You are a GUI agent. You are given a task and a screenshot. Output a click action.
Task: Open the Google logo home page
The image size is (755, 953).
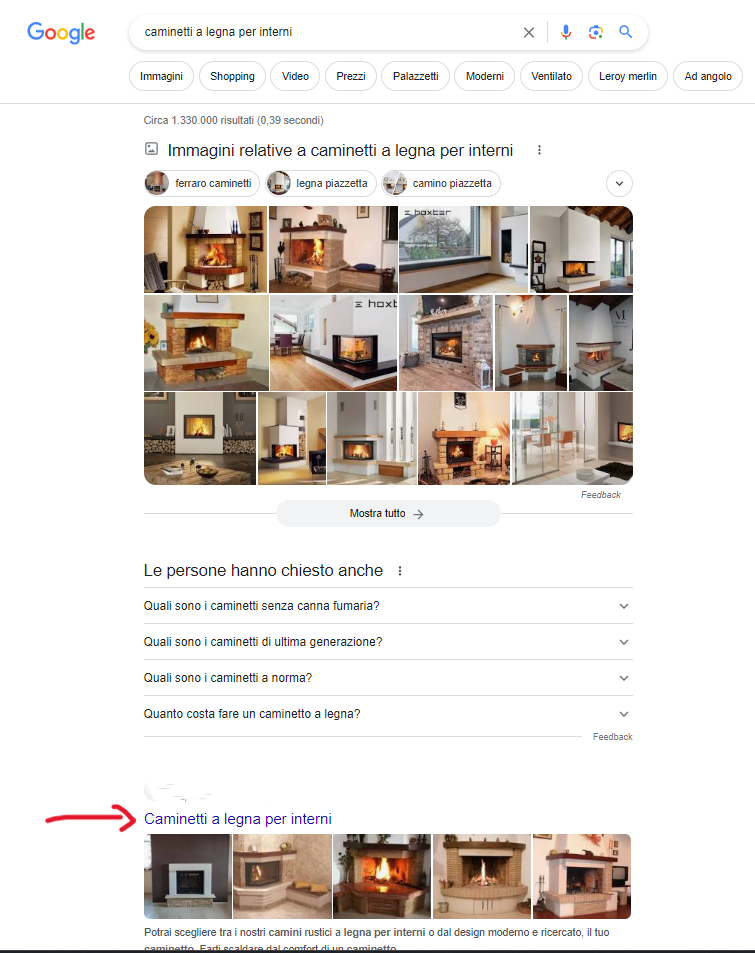click(x=61, y=32)
